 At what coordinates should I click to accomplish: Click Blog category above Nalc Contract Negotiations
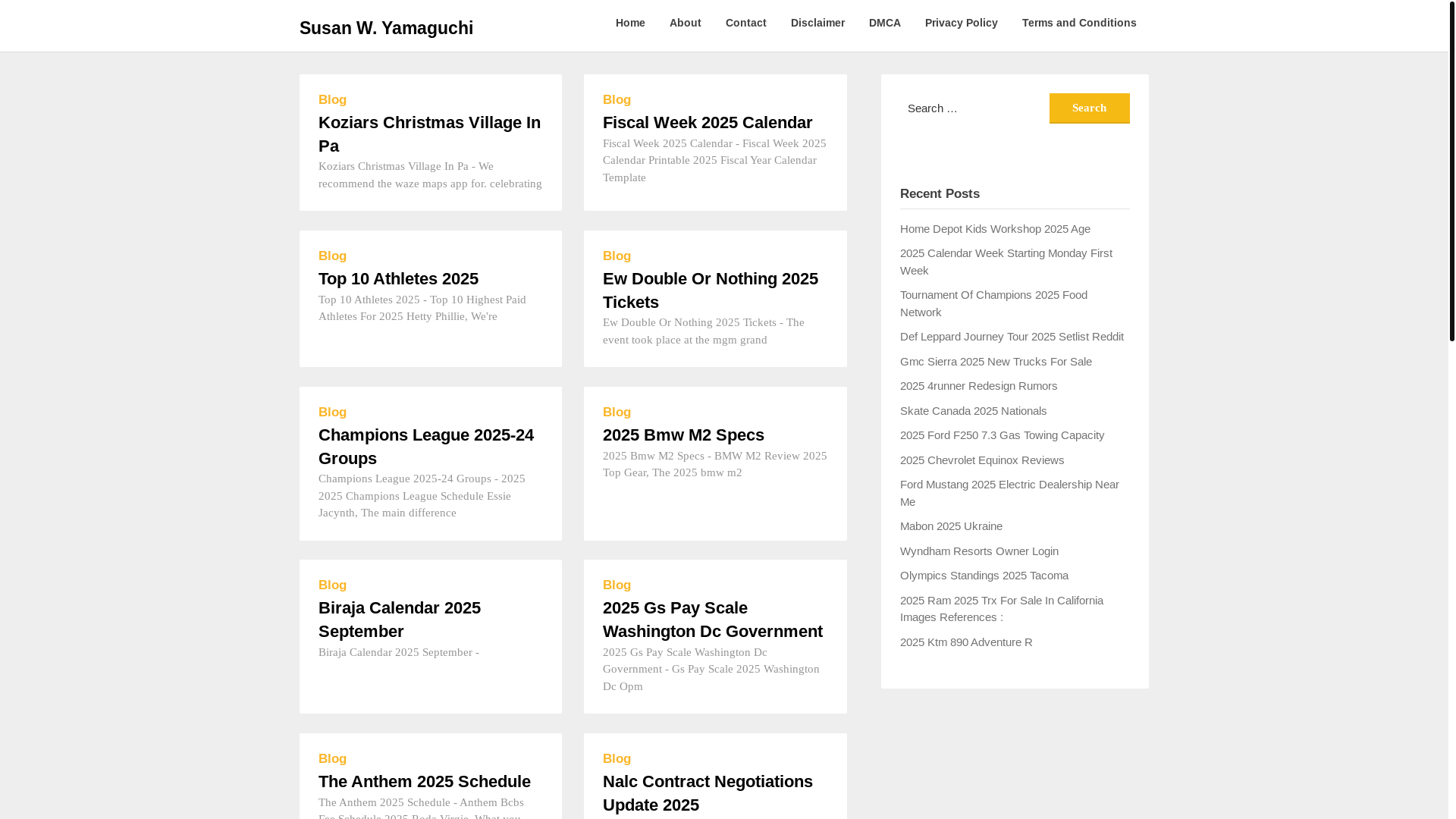click(x=617, y=758)
